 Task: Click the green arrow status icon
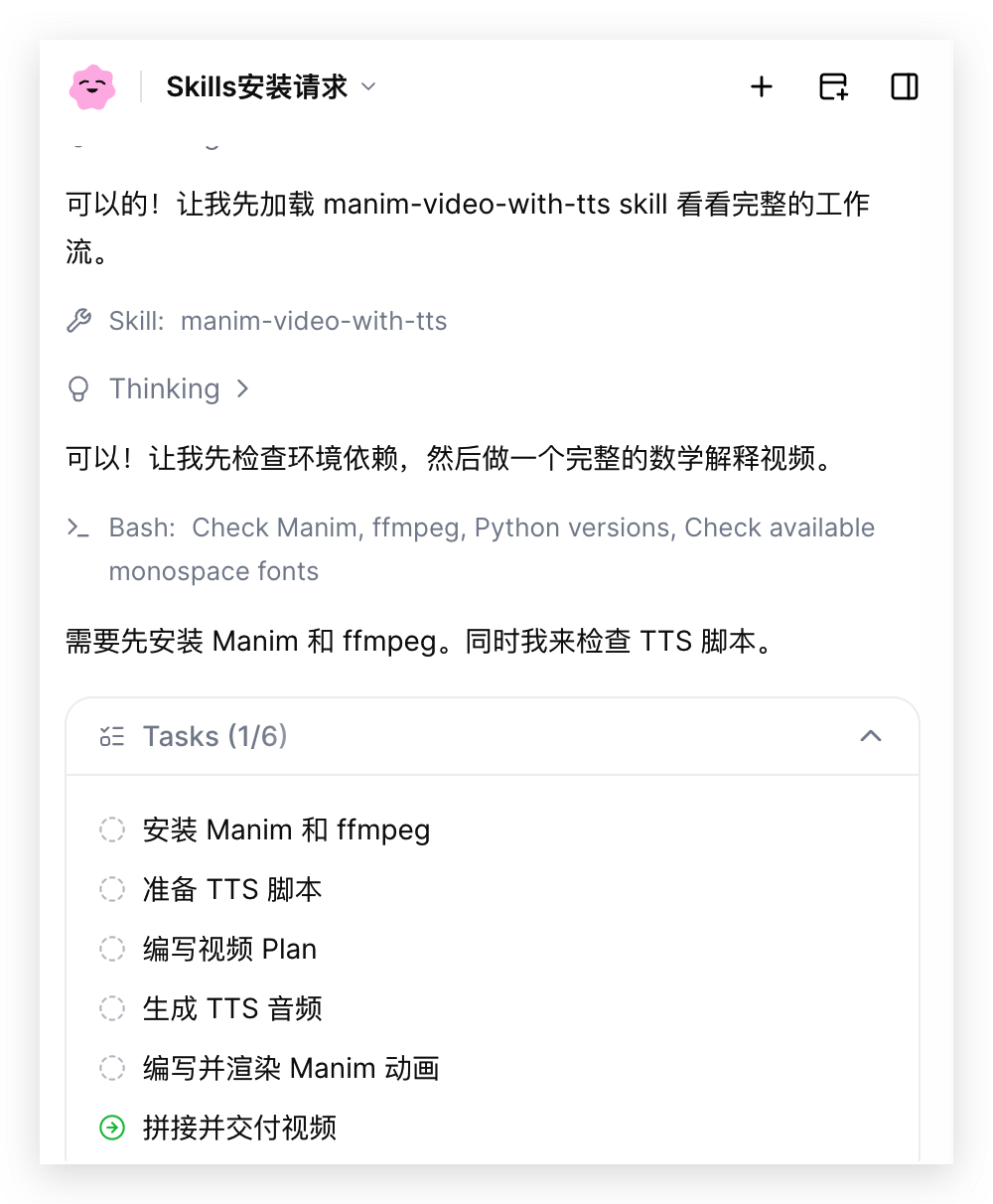[112, 1128]
